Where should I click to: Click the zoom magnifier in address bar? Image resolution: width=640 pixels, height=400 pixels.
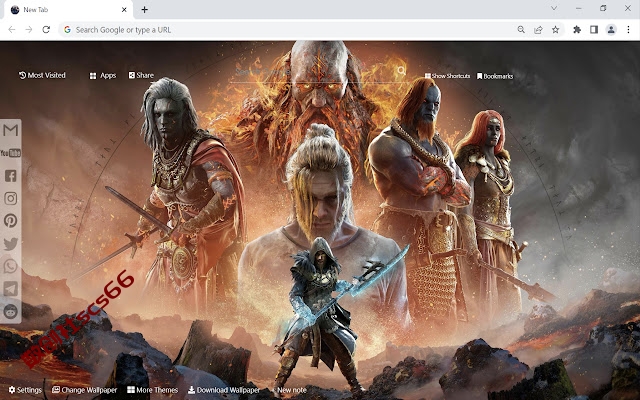point(521,29)
